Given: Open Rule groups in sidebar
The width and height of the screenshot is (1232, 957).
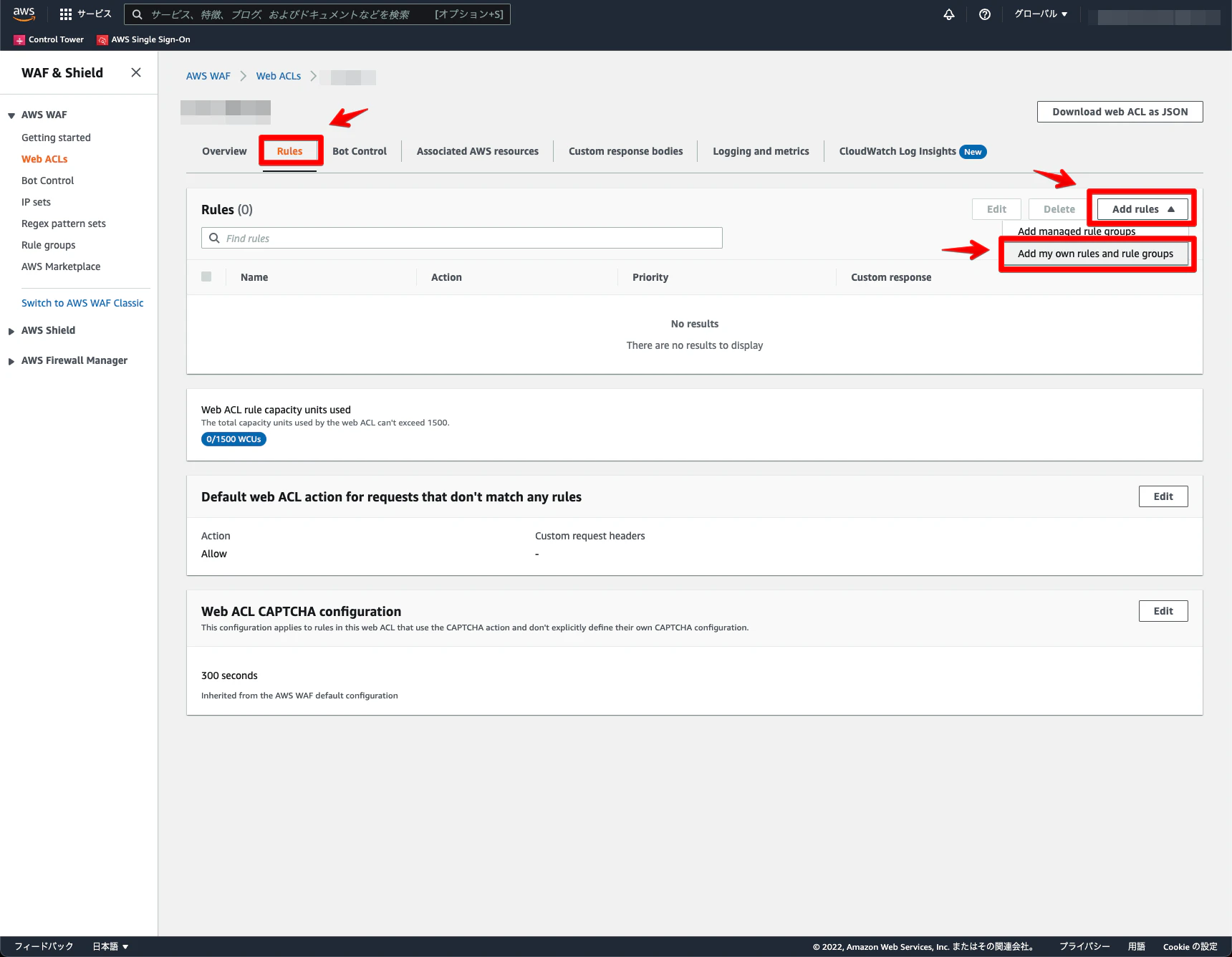Looking at the screenshot, I should pos(48,245).
